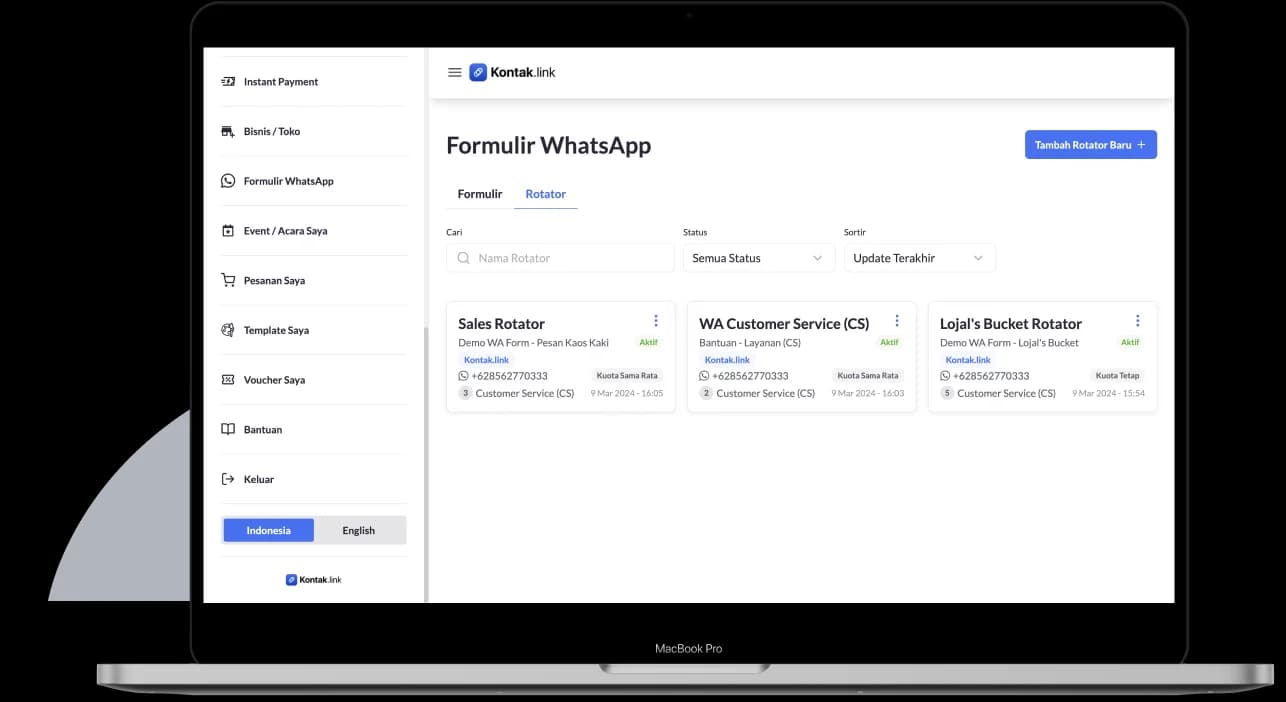Click Kontak.link tag on Sales Rotator card
This screenshot has height=702, width=1286.
click(x=486, y=360)
